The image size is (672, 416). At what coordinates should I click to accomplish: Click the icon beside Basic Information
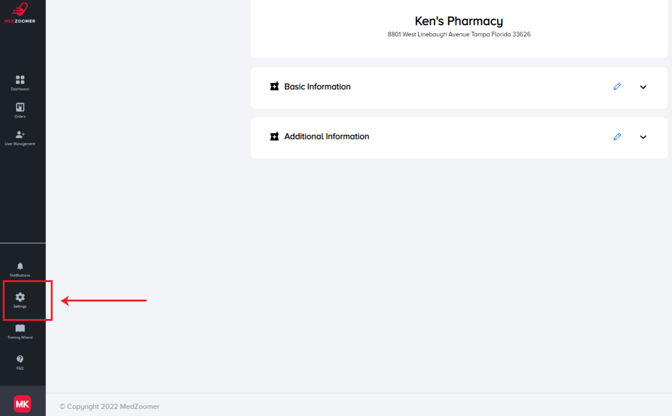coord(274,87)
